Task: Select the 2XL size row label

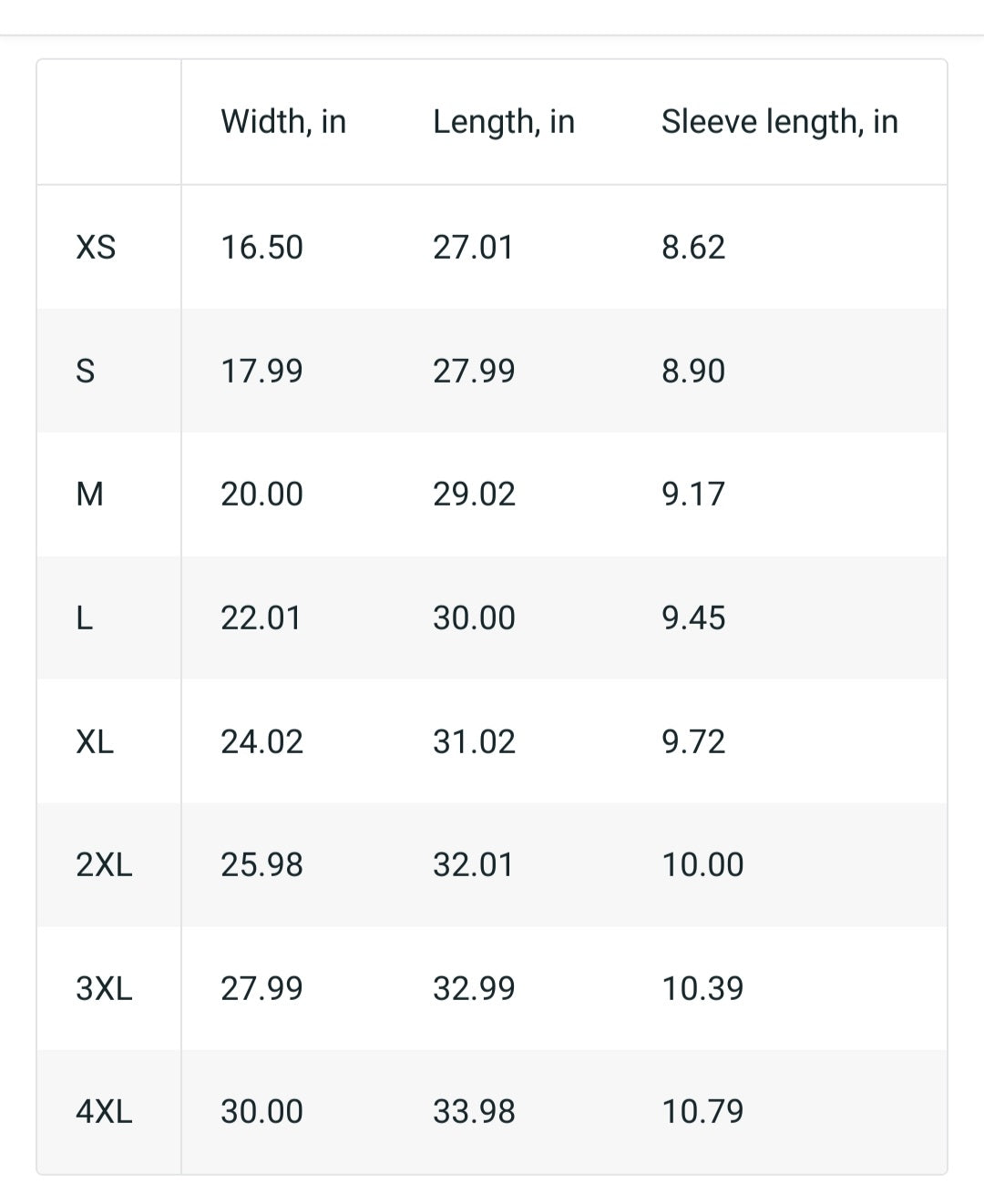Action: point(104,864)
